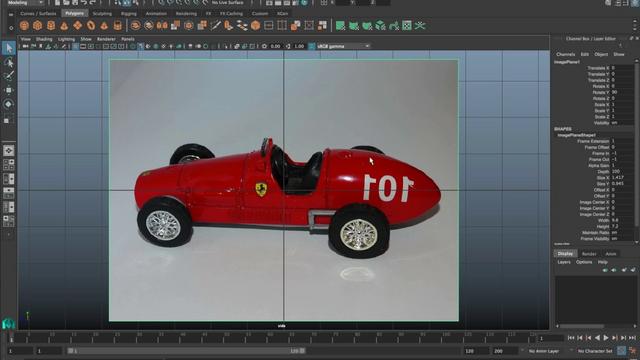Create a polygon pipe from the shelf

(118, 26)
